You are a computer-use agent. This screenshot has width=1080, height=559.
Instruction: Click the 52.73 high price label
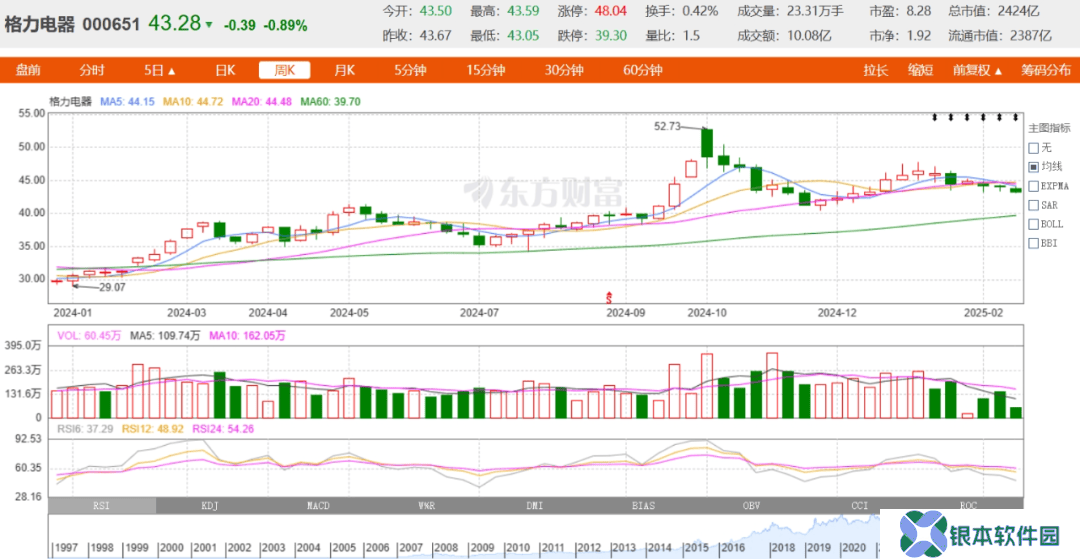click(x=667, y=126)
